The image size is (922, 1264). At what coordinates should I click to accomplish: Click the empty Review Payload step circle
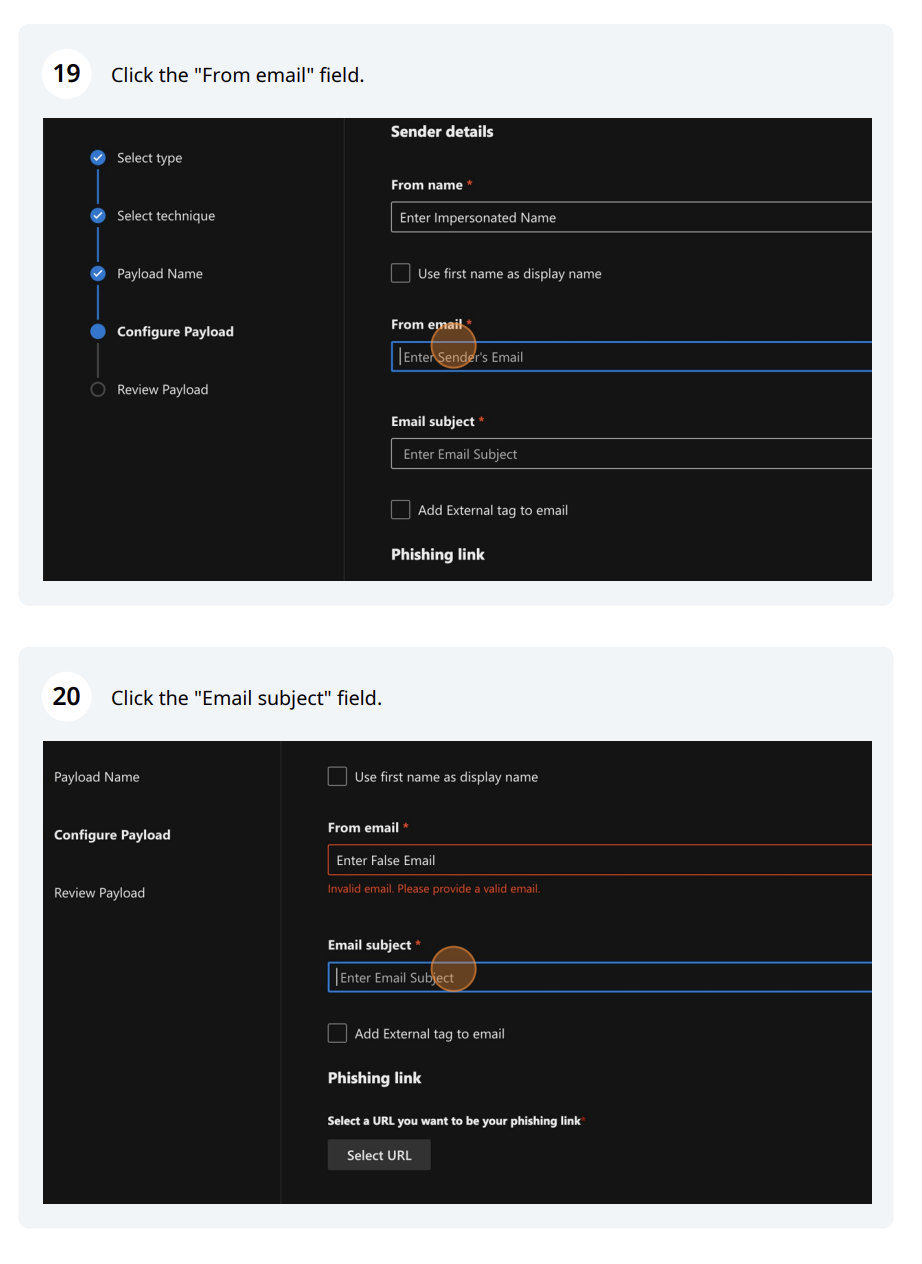[x=98, y=390]
